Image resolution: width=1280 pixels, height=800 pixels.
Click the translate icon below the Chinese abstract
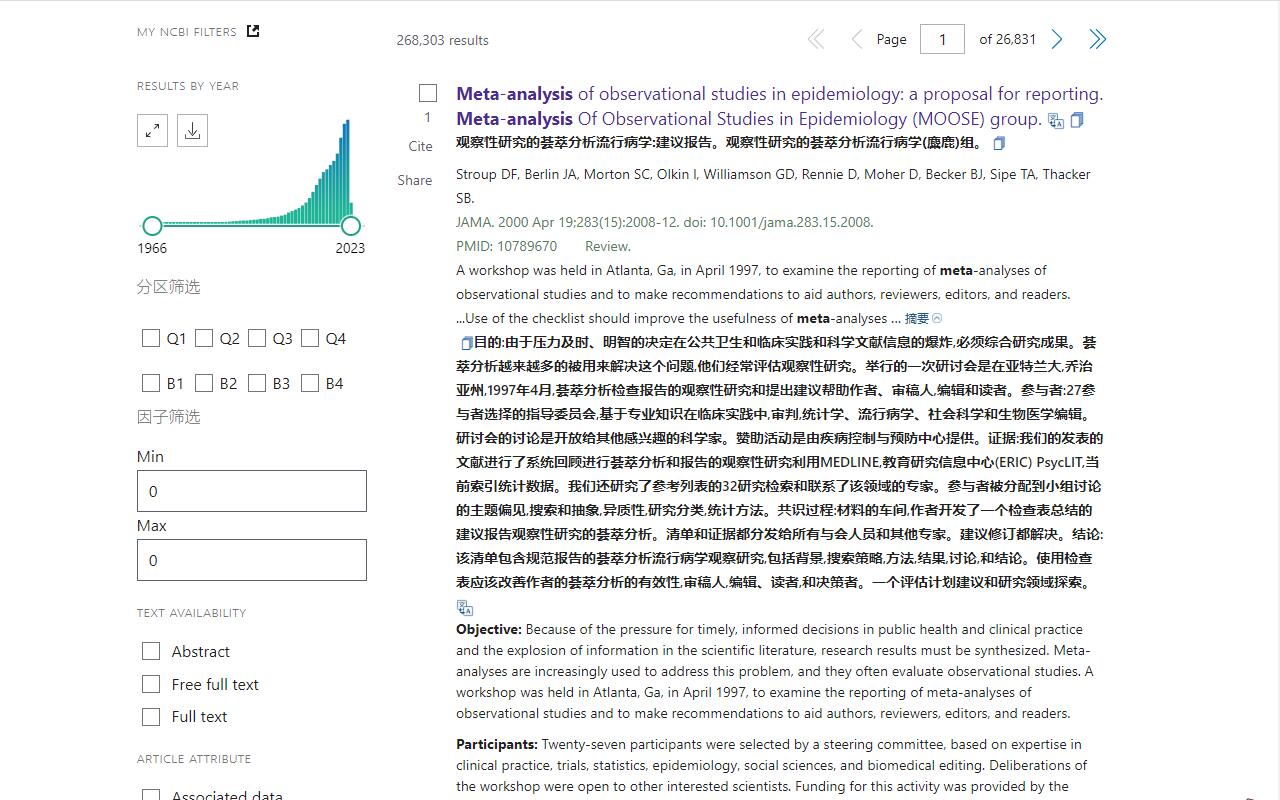tap(464, 606)
